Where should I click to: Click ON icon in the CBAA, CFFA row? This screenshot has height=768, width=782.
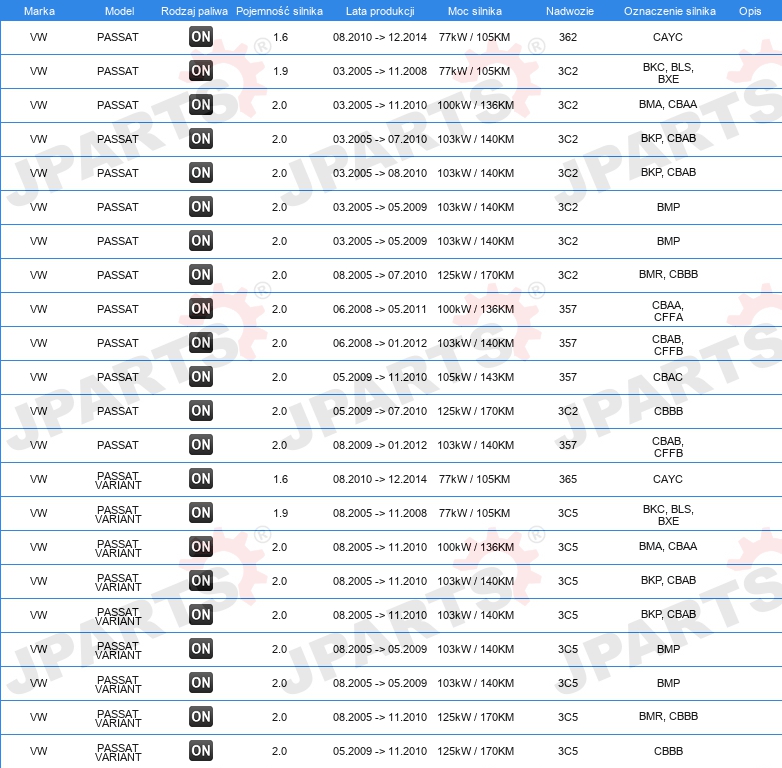pos(201,309)
